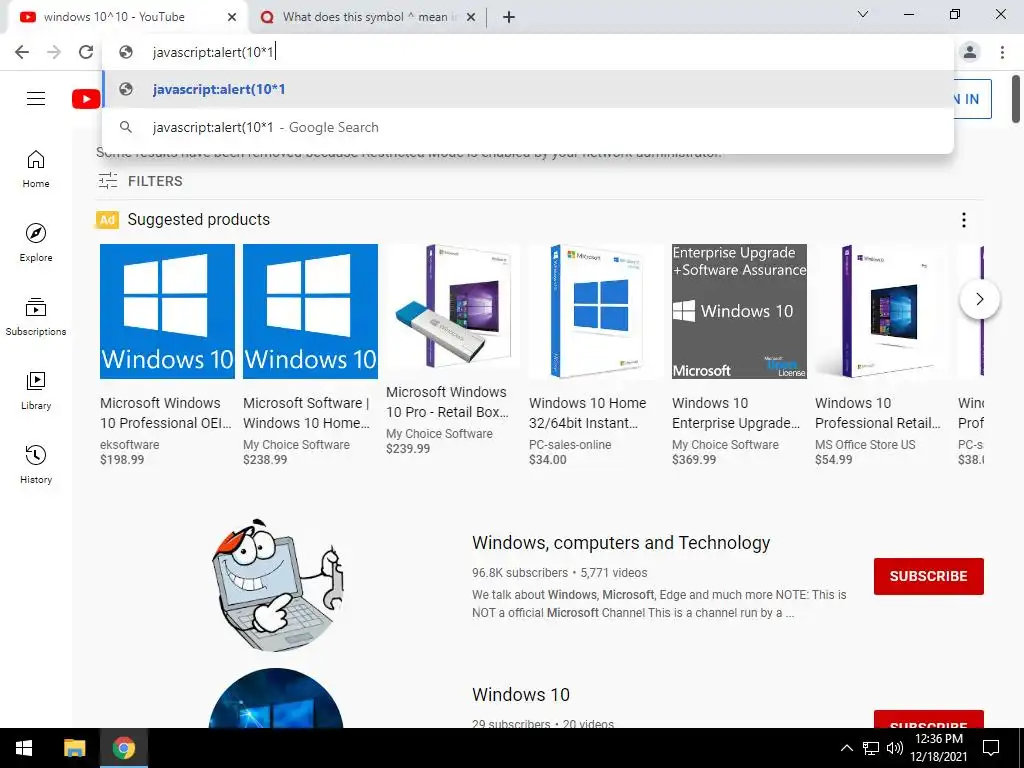The height and width of the screenshot is (768, 1024).
Task: Open the cartoon laptop channel avatar
Action: [x=276, y=584]
